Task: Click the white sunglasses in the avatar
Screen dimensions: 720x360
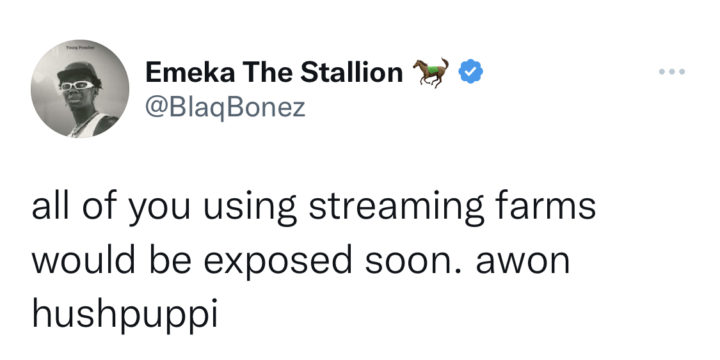Action: (77, 85)
